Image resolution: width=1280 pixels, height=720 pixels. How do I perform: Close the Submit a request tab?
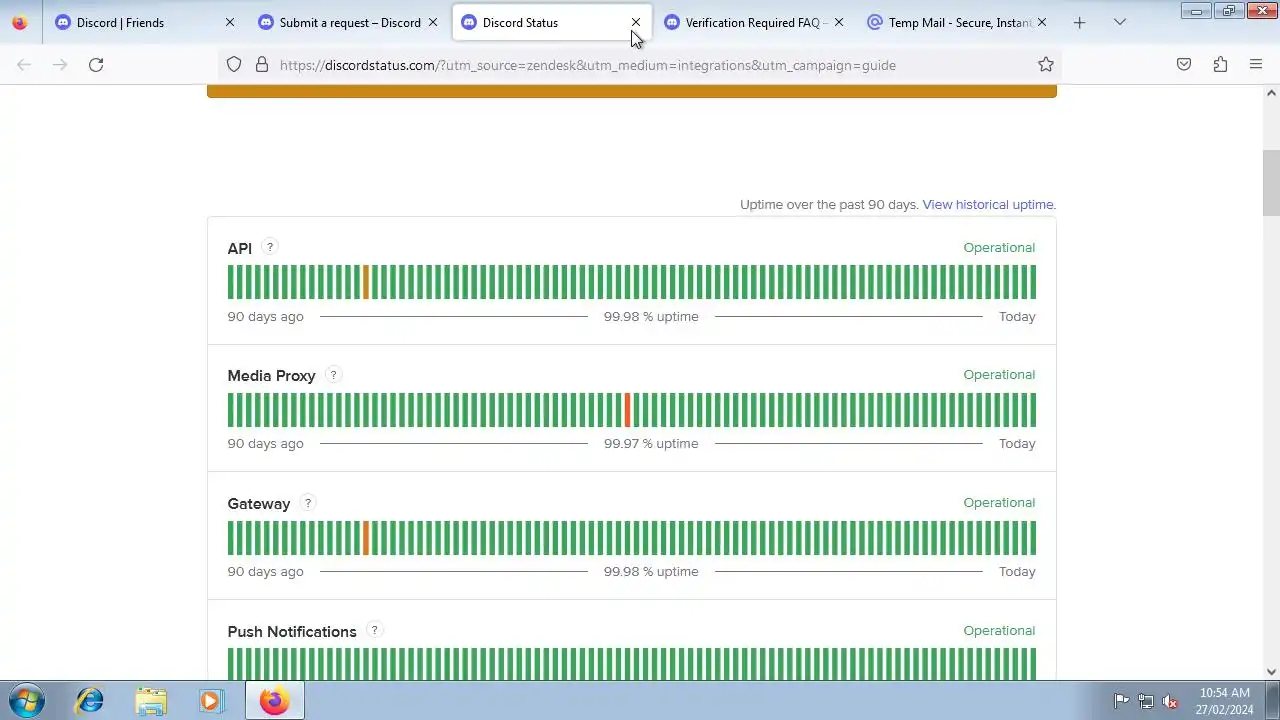click(433, 22)
